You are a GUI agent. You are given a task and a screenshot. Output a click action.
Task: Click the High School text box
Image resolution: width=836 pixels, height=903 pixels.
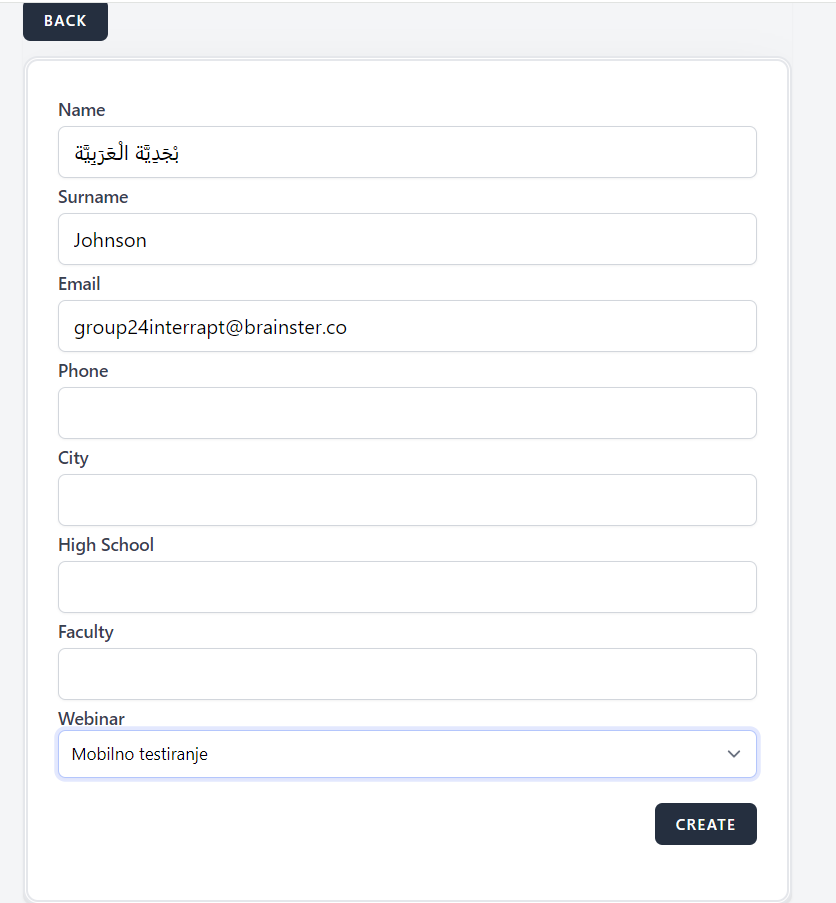coord(407,587)
